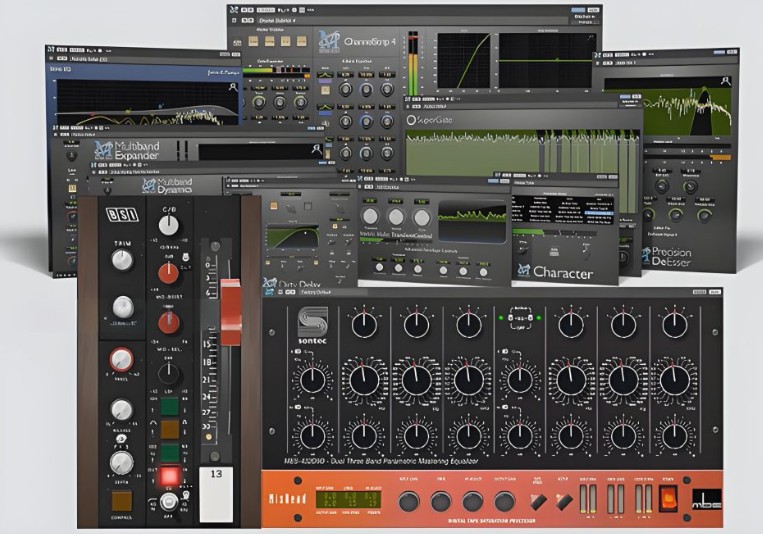
Task: Click the Character plugin logo icon
Action: [x=524, y=271]
